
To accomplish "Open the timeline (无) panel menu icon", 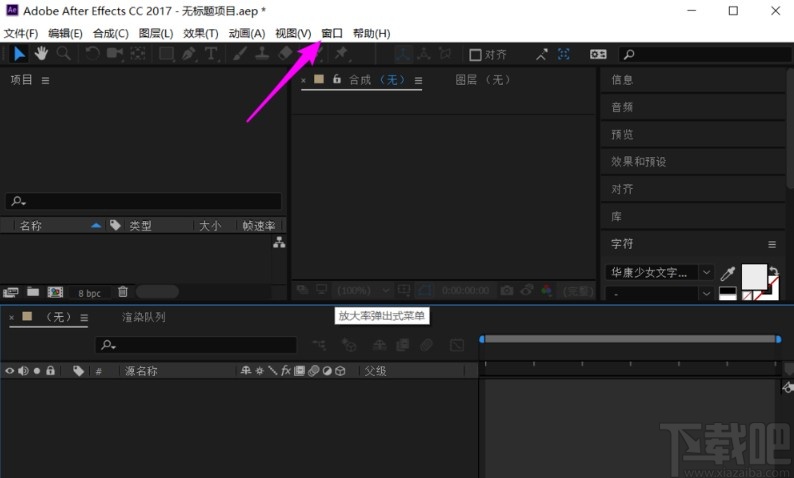I will (84, 318).
